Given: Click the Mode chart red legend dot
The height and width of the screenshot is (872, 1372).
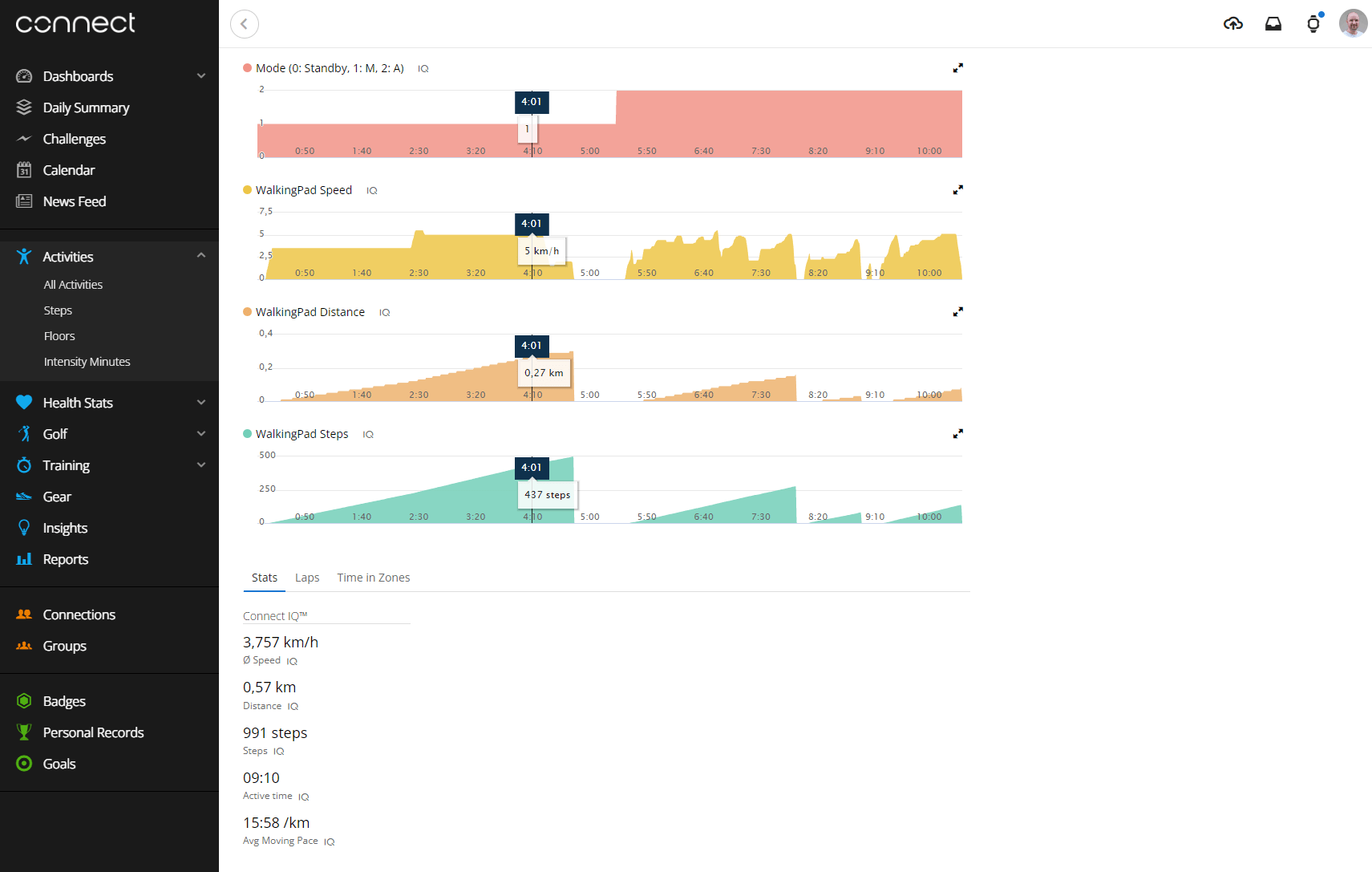Looking at the screenshot, I should (247, 68).
